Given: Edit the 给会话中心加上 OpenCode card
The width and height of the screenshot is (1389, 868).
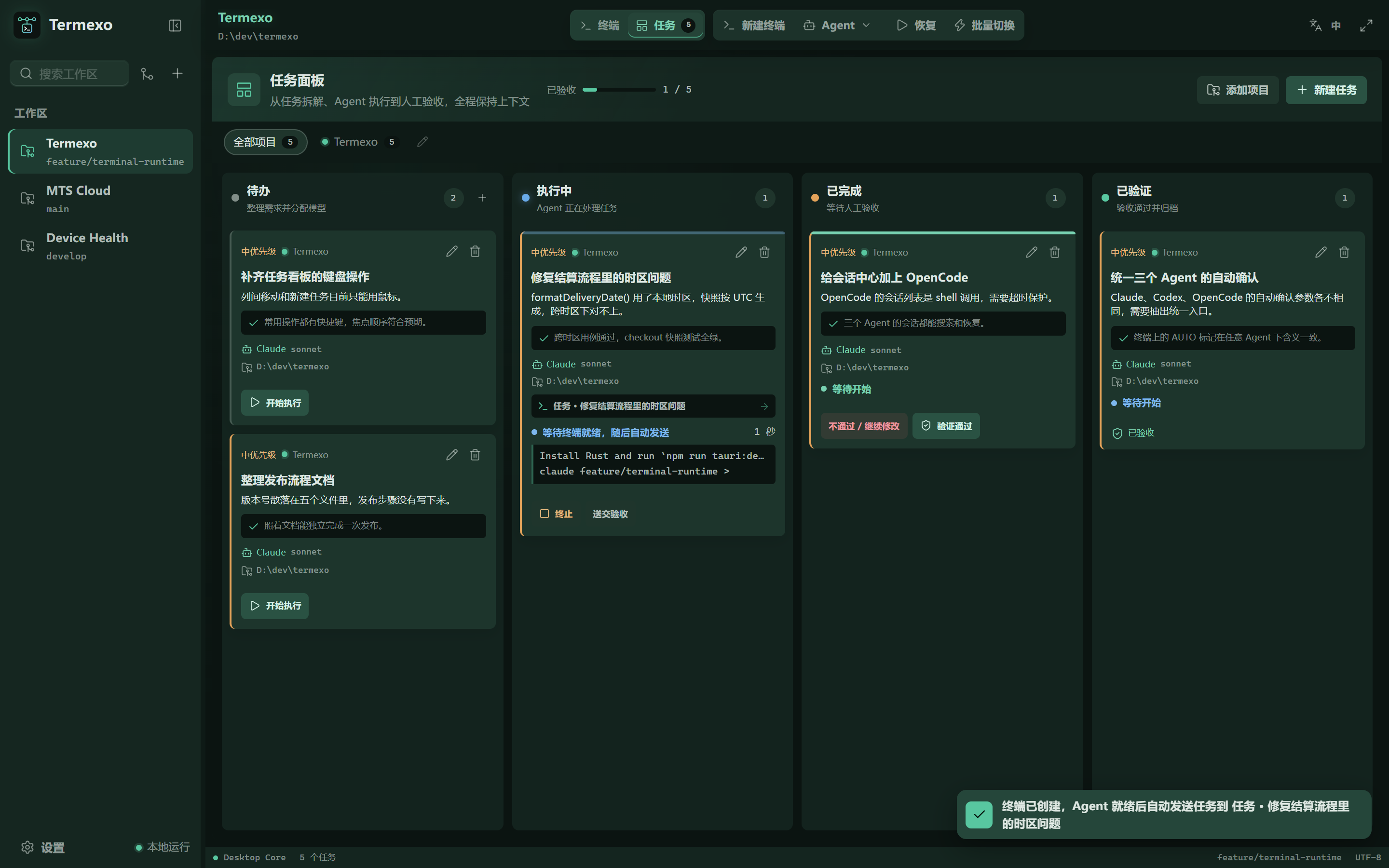Looking at the screenshot, I should pos(1032,253).
